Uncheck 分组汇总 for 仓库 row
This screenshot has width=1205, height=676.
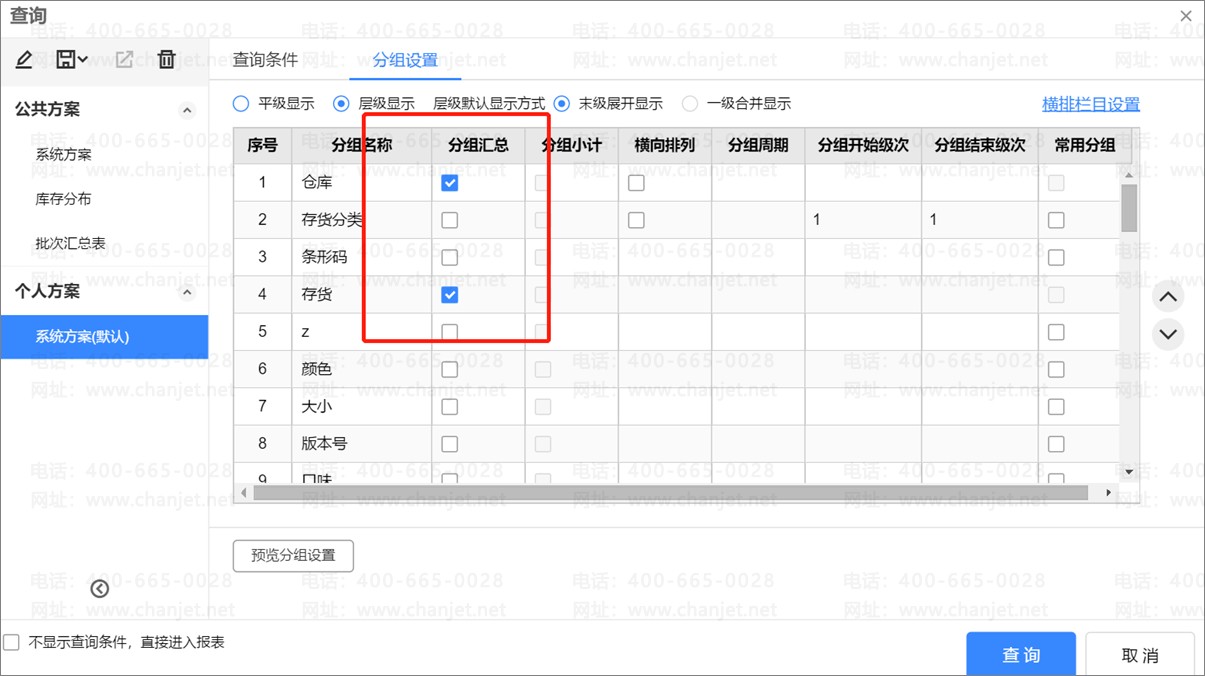click(450, 183)
